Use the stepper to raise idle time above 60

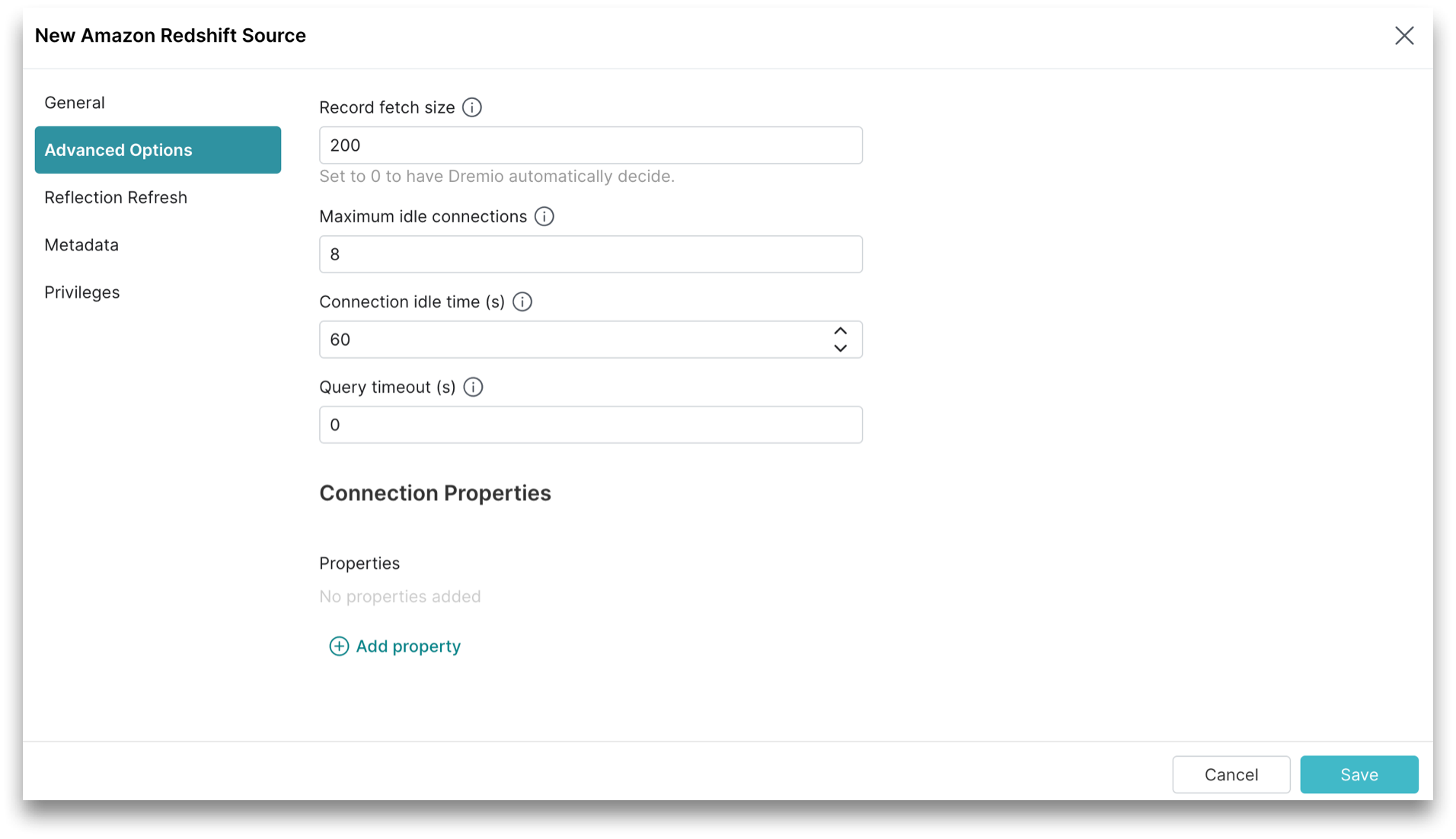coord(841,330)
